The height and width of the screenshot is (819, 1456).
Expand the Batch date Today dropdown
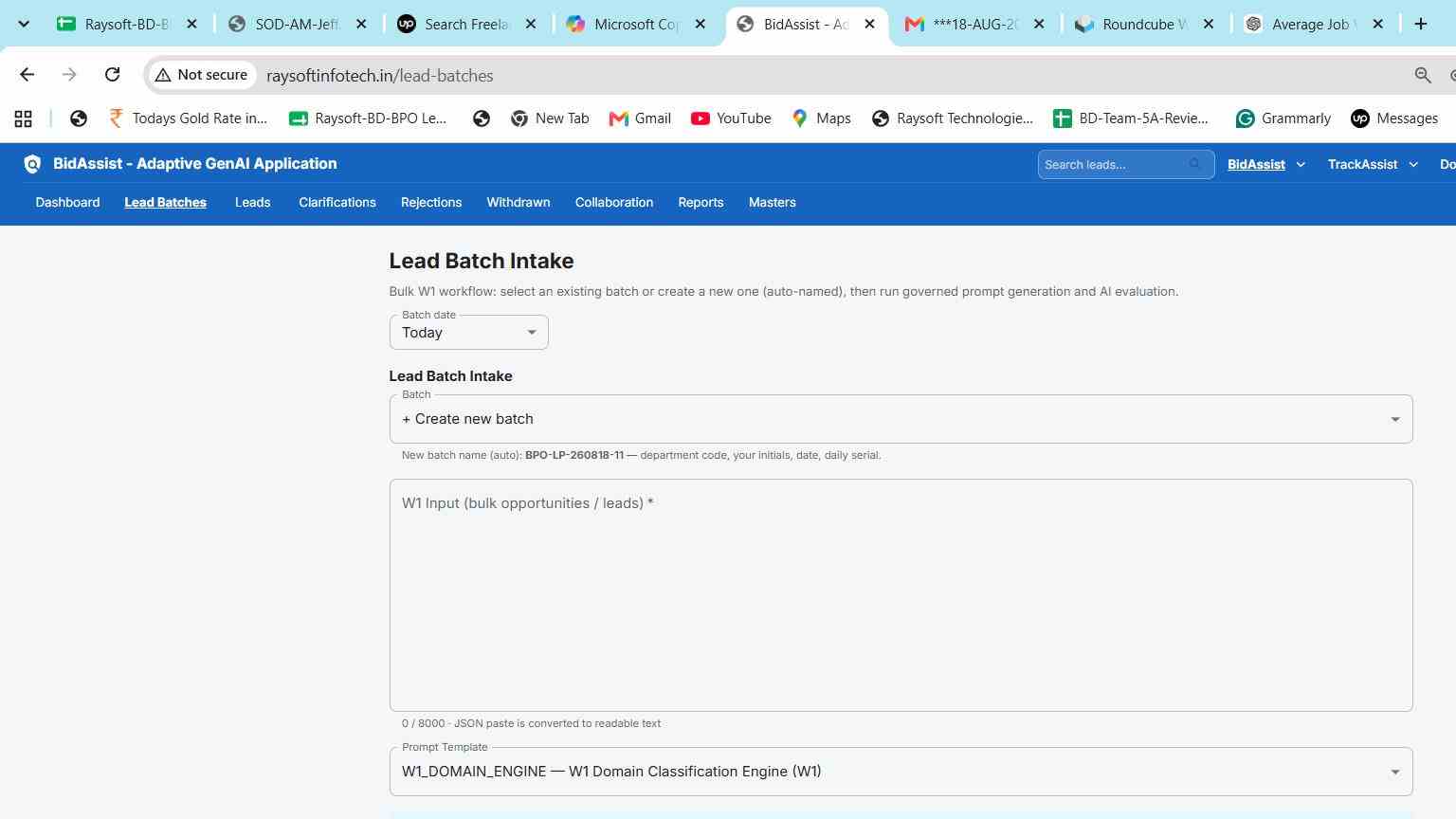(468, 332)
